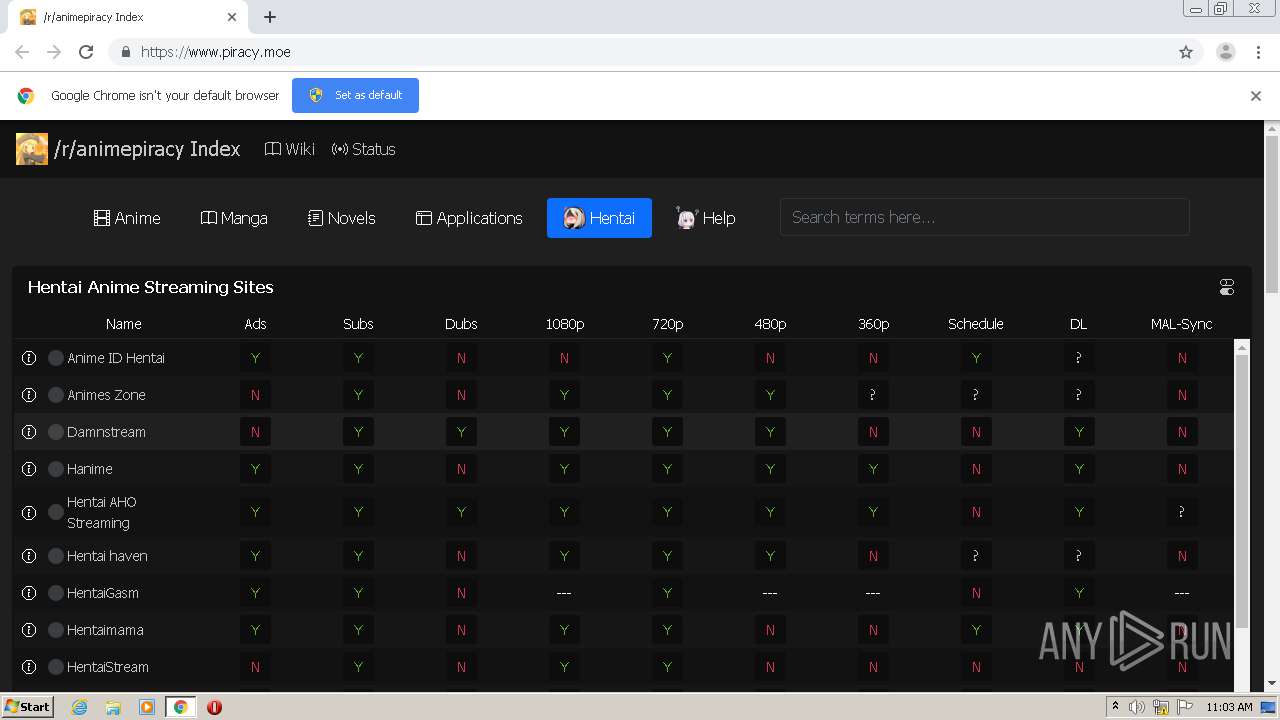Dismiss the default browser notification bar
This screenshot has height=720, width=1280.
[x=1256, y=96]
